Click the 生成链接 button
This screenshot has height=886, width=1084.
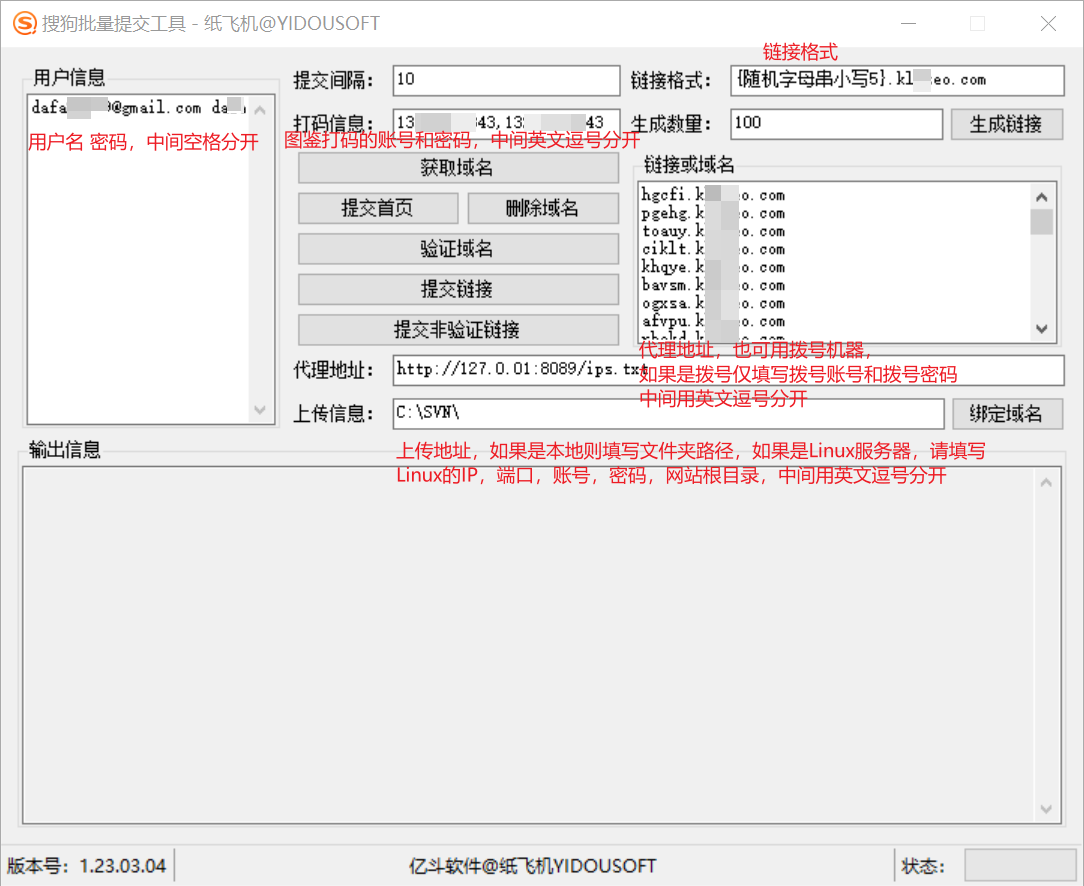point(1007,124)
